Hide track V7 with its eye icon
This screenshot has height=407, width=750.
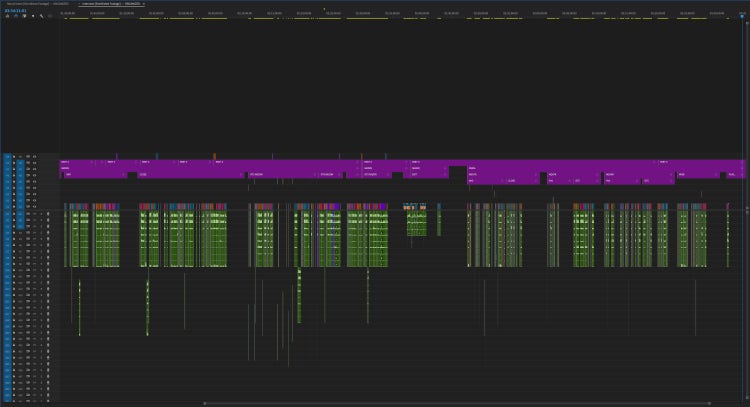click(34, 169)
